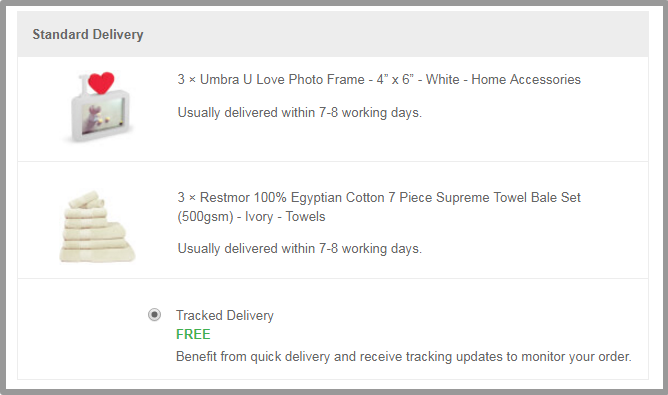This screenshot has height=395, width=668.
Task: Click the Tracked Delivery label text
Action: (x=225, y=315)
